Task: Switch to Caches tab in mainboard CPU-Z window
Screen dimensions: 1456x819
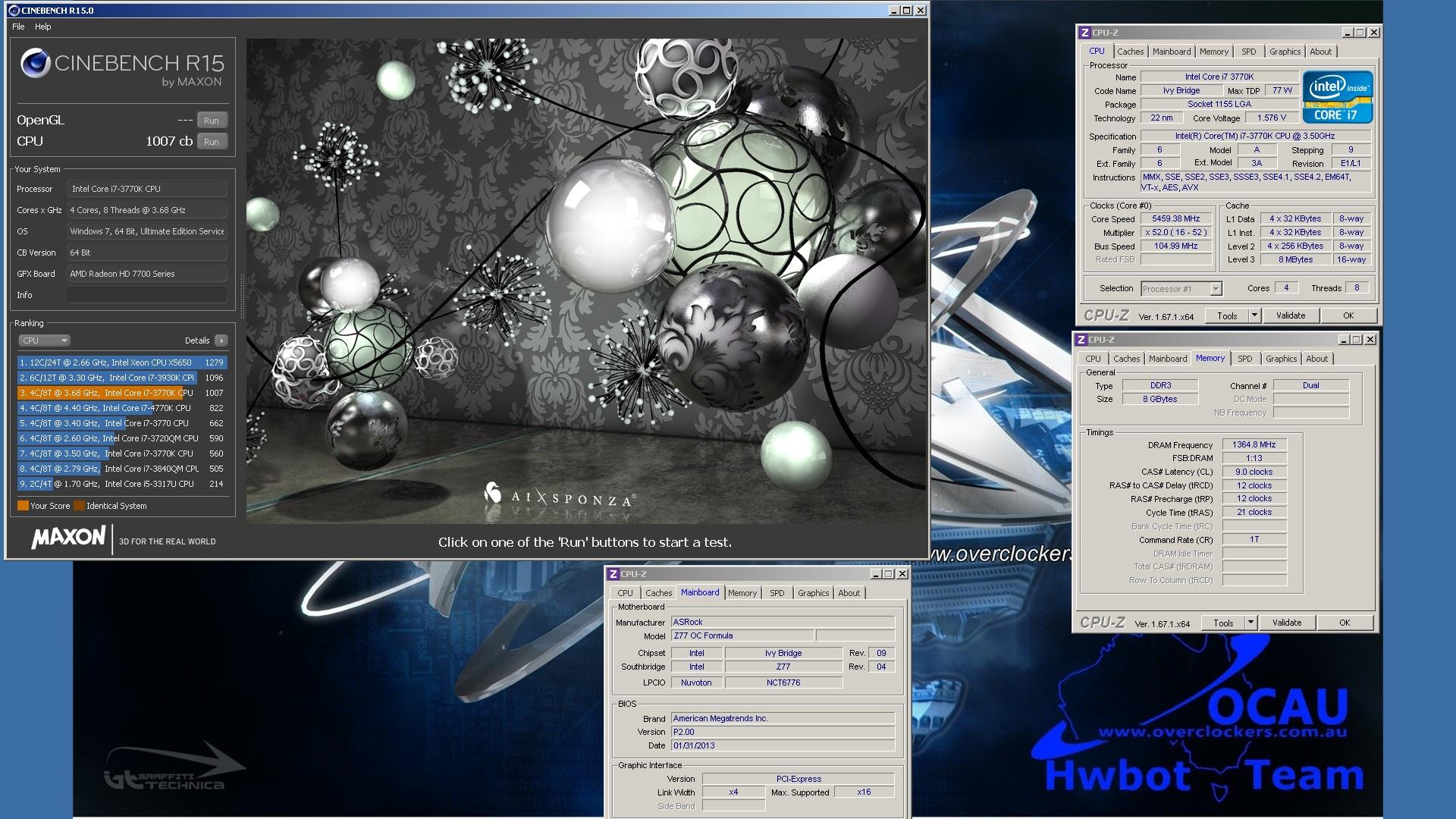Action: click(658, 593)
